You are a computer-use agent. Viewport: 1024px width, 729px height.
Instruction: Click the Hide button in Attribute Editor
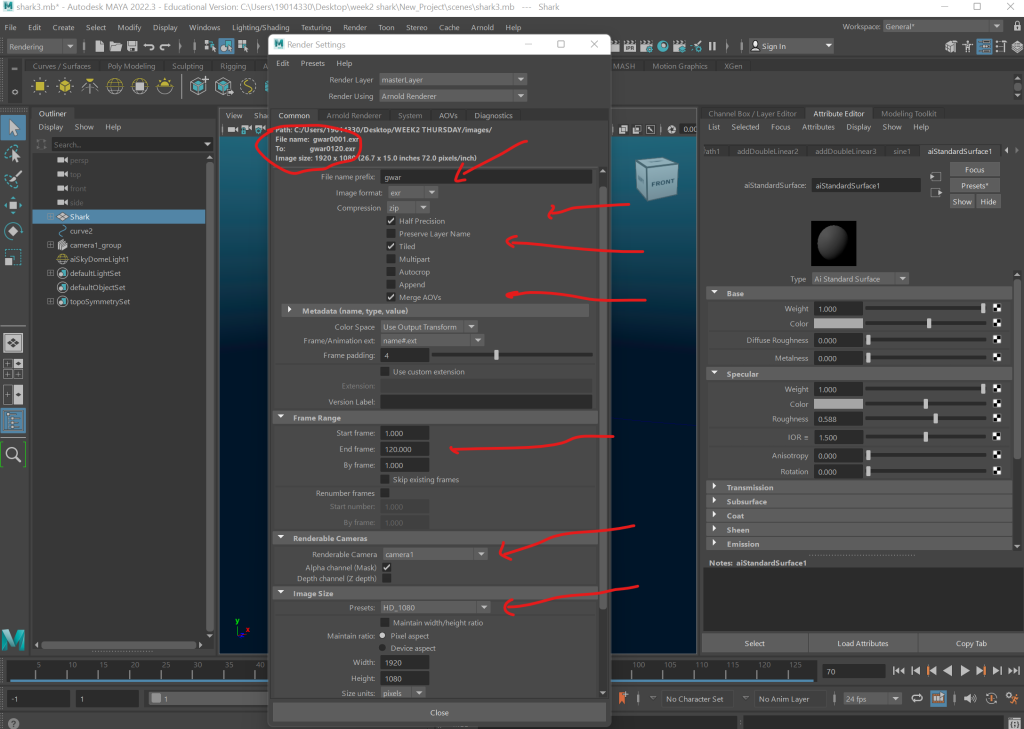pos(988,202)
